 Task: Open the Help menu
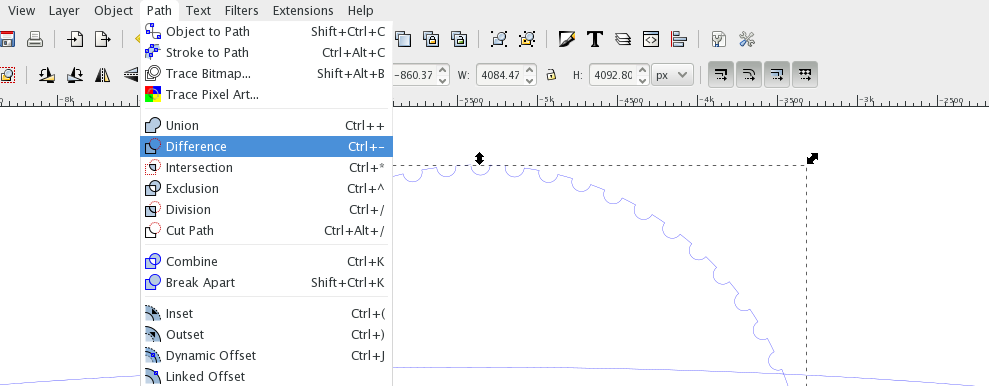(360, 10)
